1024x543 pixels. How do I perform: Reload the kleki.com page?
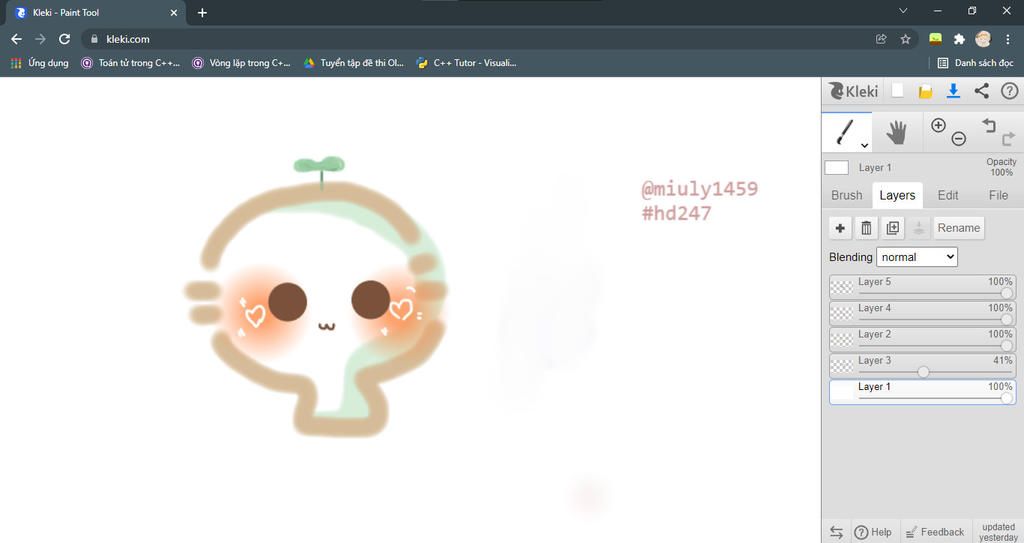click(64, 39)
